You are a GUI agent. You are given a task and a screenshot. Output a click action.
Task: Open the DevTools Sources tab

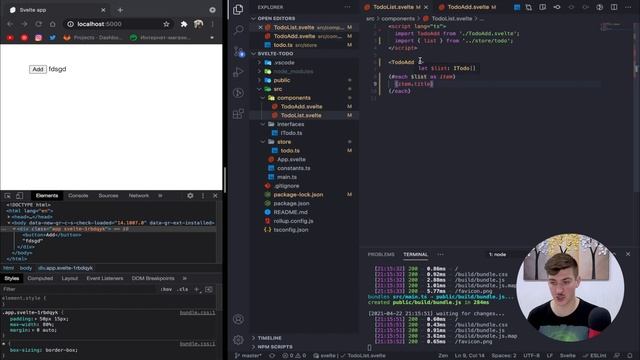[x=108, y=196]
